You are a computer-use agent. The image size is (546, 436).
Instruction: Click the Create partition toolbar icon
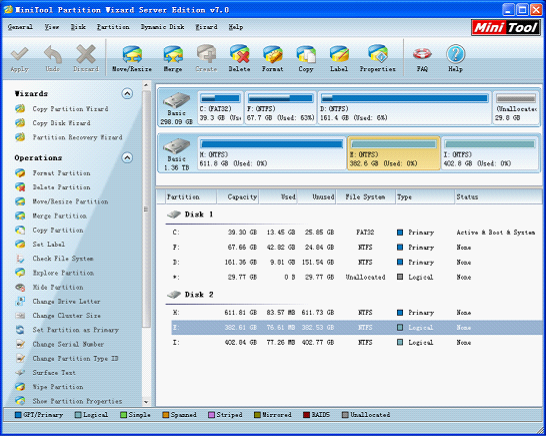206,59
